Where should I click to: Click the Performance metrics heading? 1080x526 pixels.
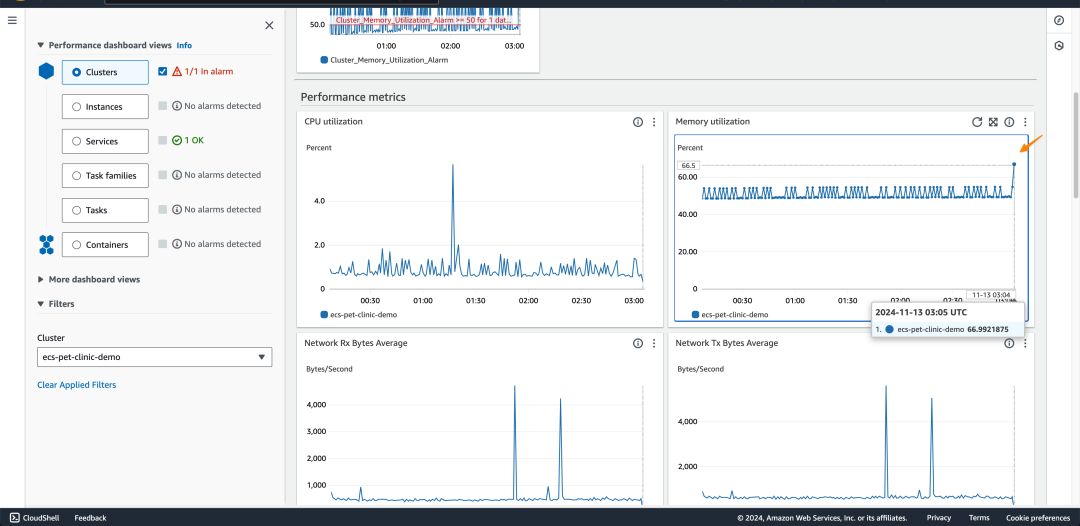click(353, 97)
